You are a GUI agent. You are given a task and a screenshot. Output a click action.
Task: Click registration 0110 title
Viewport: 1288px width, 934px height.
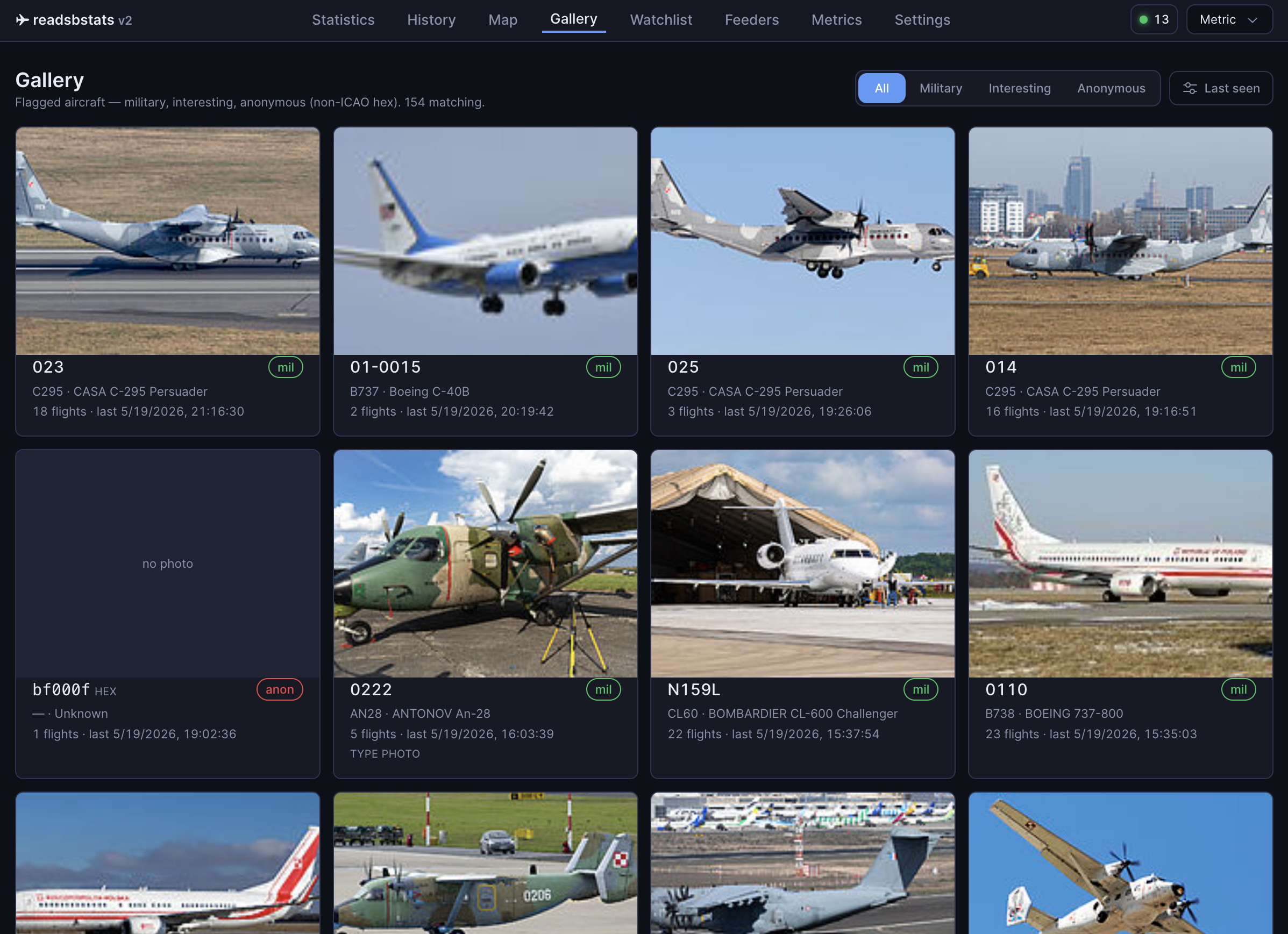(1006, 689)
